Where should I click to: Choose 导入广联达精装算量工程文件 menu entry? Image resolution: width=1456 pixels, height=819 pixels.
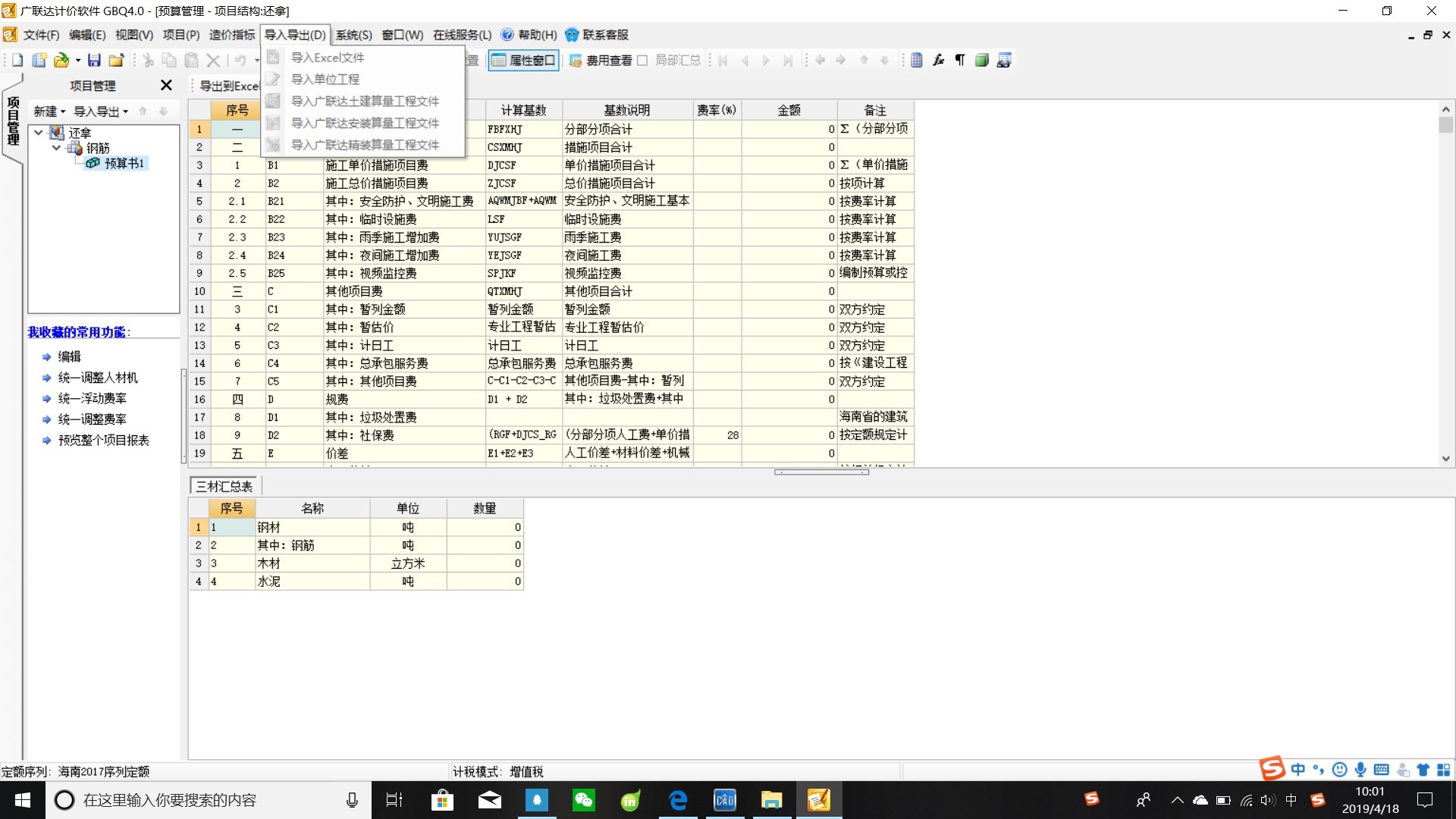point(362,146)
